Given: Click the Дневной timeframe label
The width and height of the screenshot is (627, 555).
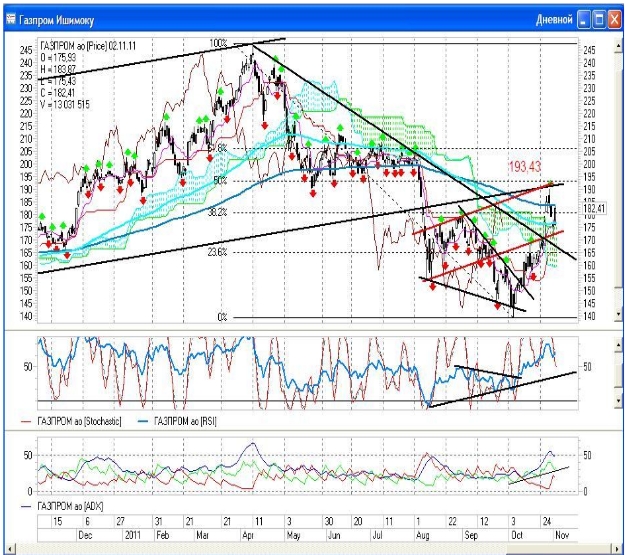Looking at the screenshot, I should (554, 20).
